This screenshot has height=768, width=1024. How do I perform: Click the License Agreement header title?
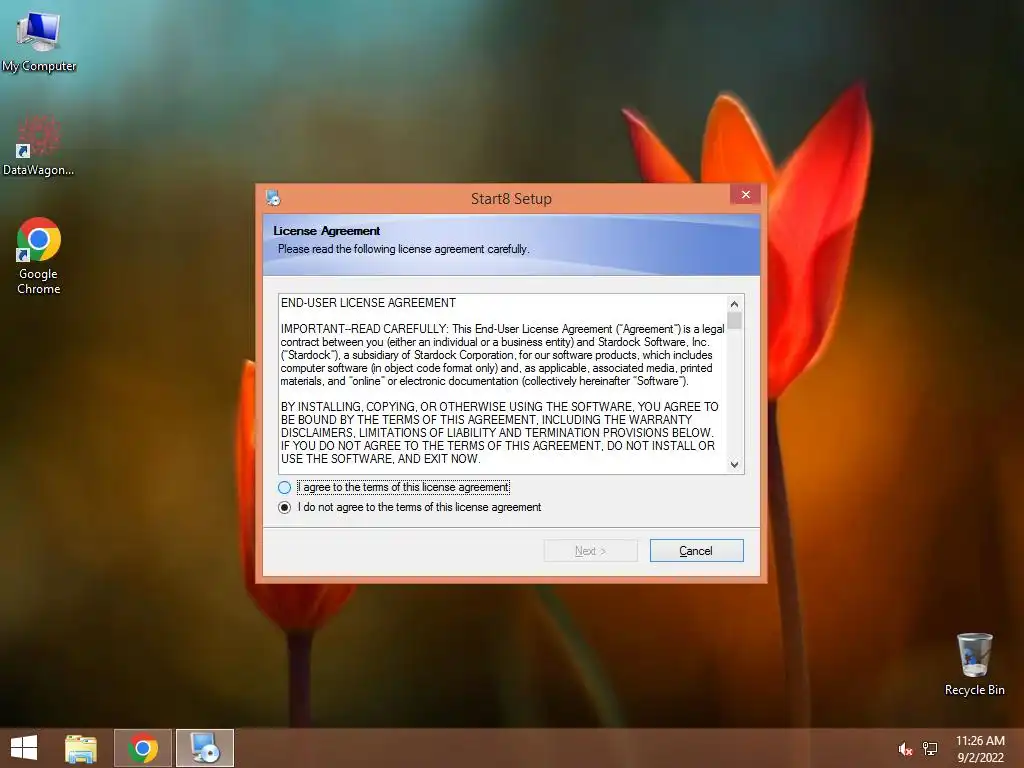point(327,231)
